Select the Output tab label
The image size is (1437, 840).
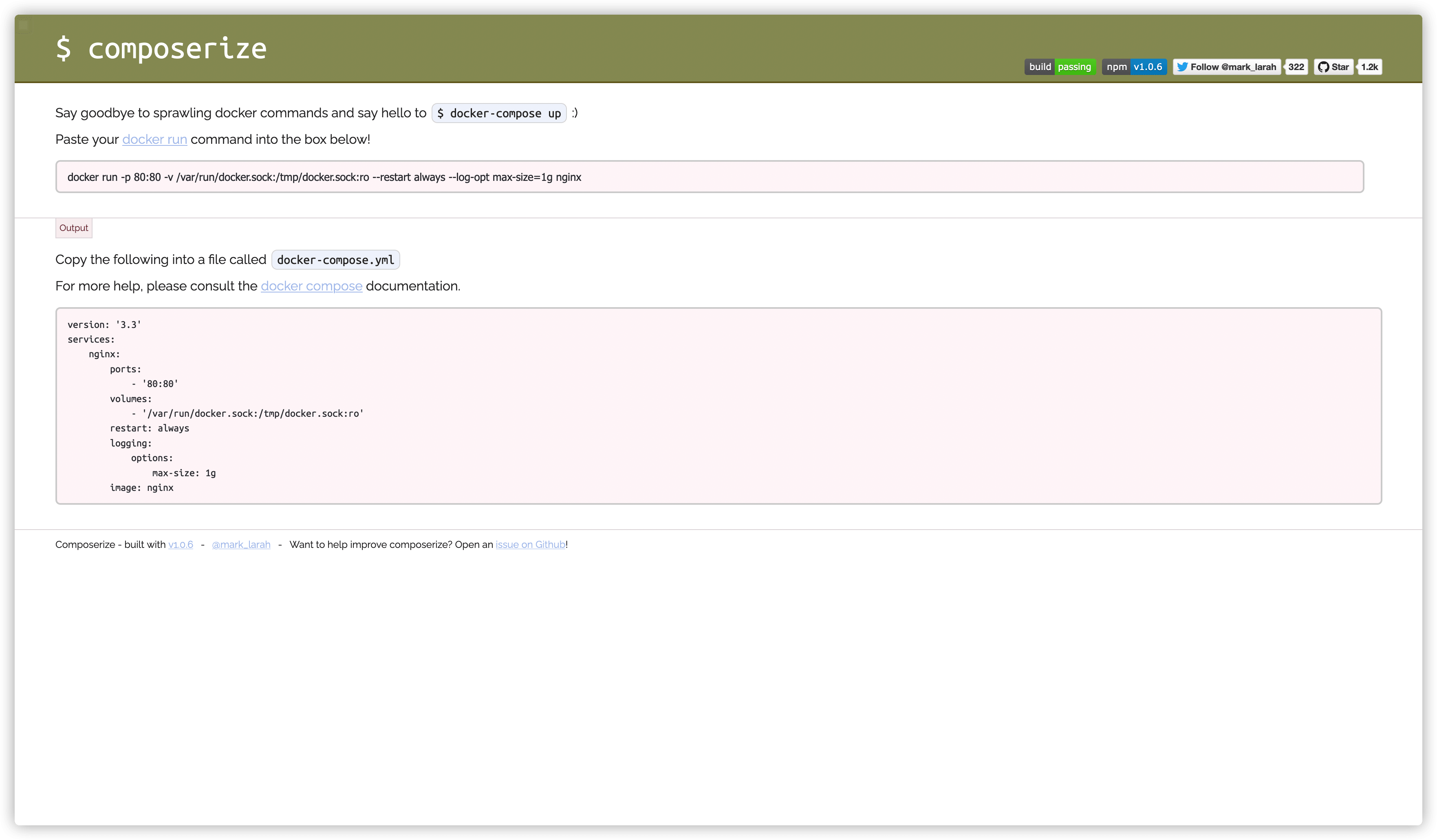tap(73, 228)
